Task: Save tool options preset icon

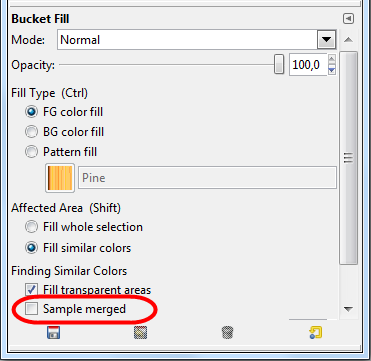Action: 53,333
